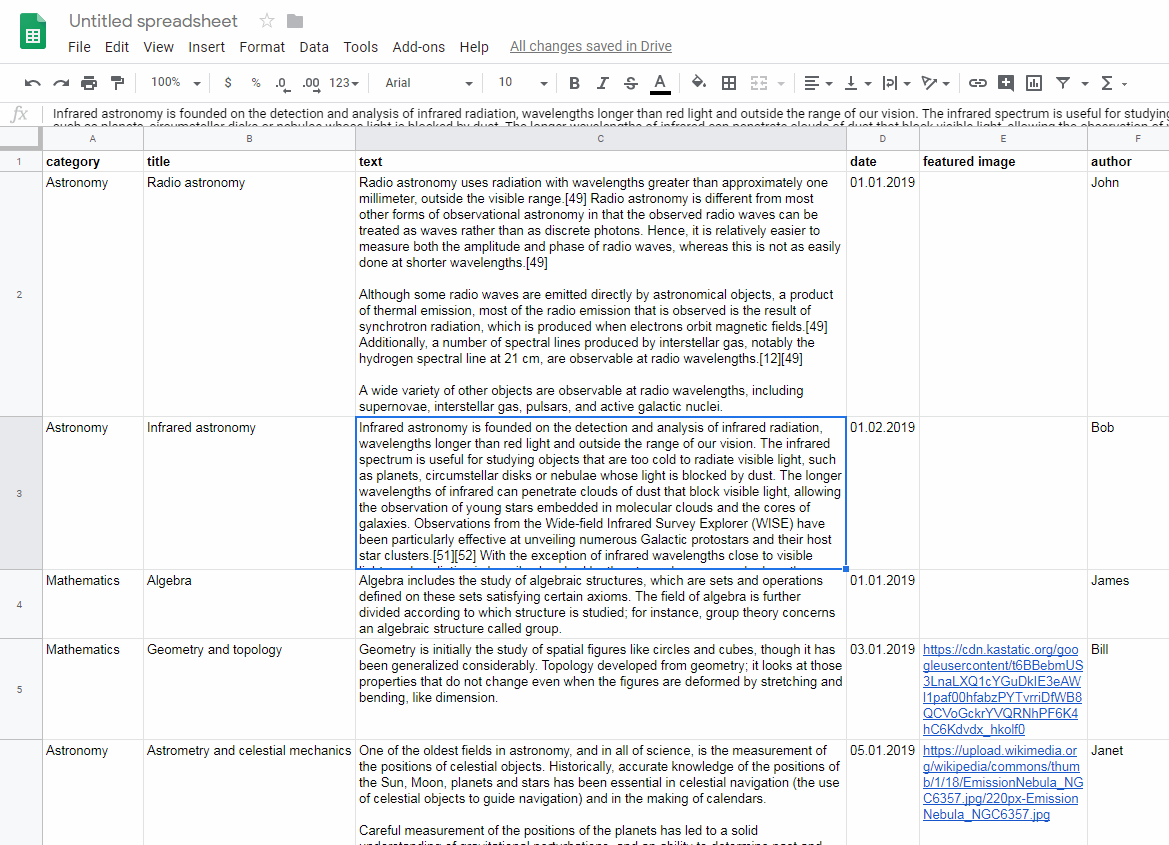Screen dimensions: 1169x845
Task: Select the Paint format tool
Action: (117, 83)
